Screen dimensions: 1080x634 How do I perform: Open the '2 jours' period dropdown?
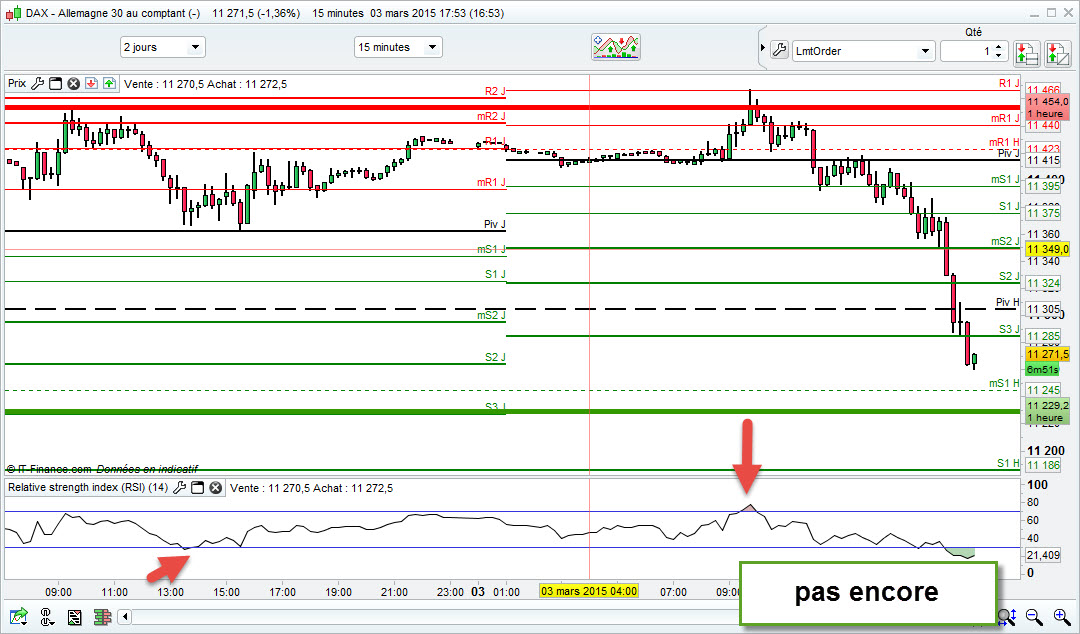tap(163, 47)
